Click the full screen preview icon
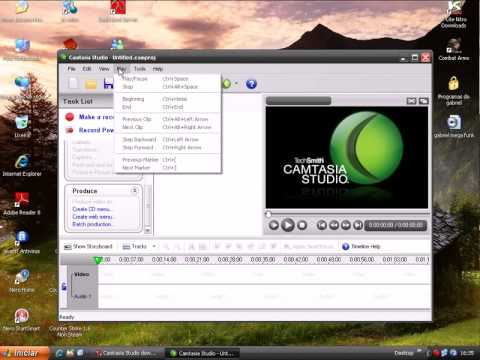Screen dimensions: 480x360 [x=411, y=101]
